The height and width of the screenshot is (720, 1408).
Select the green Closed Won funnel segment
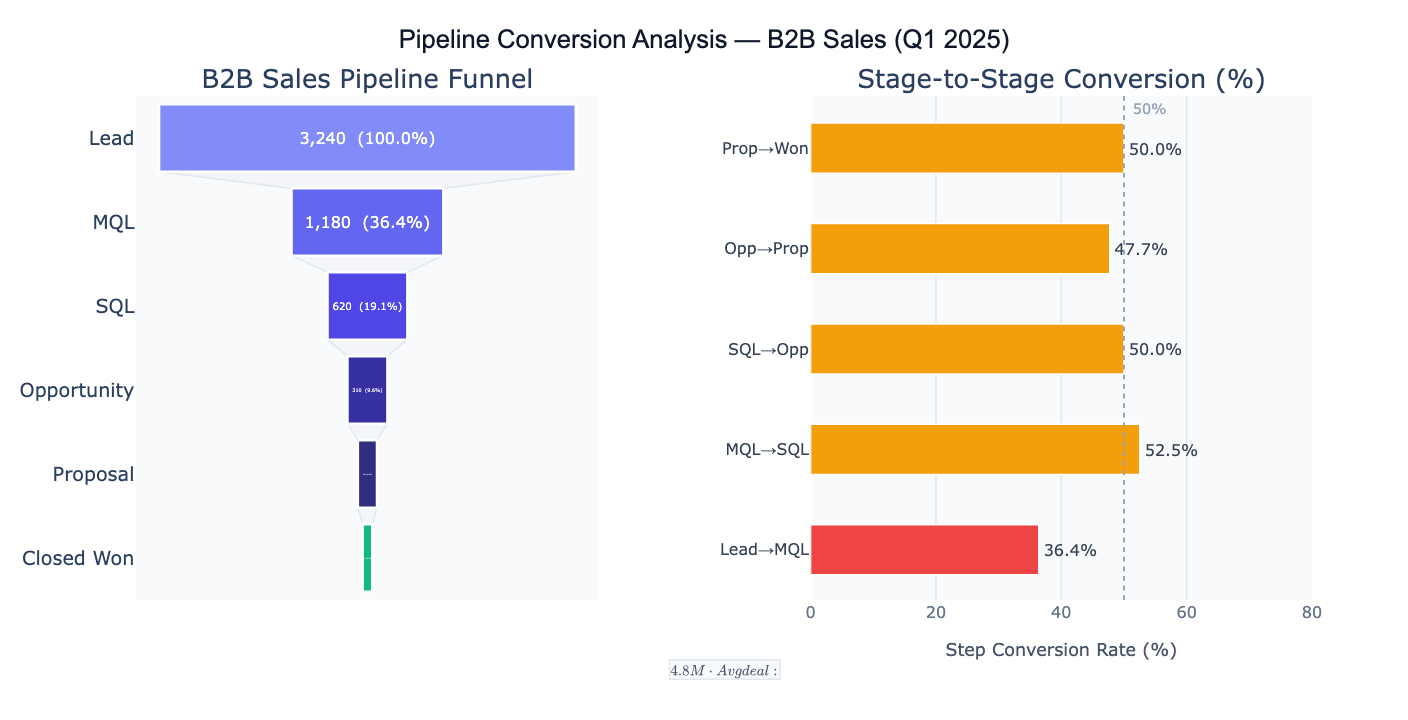367,558
